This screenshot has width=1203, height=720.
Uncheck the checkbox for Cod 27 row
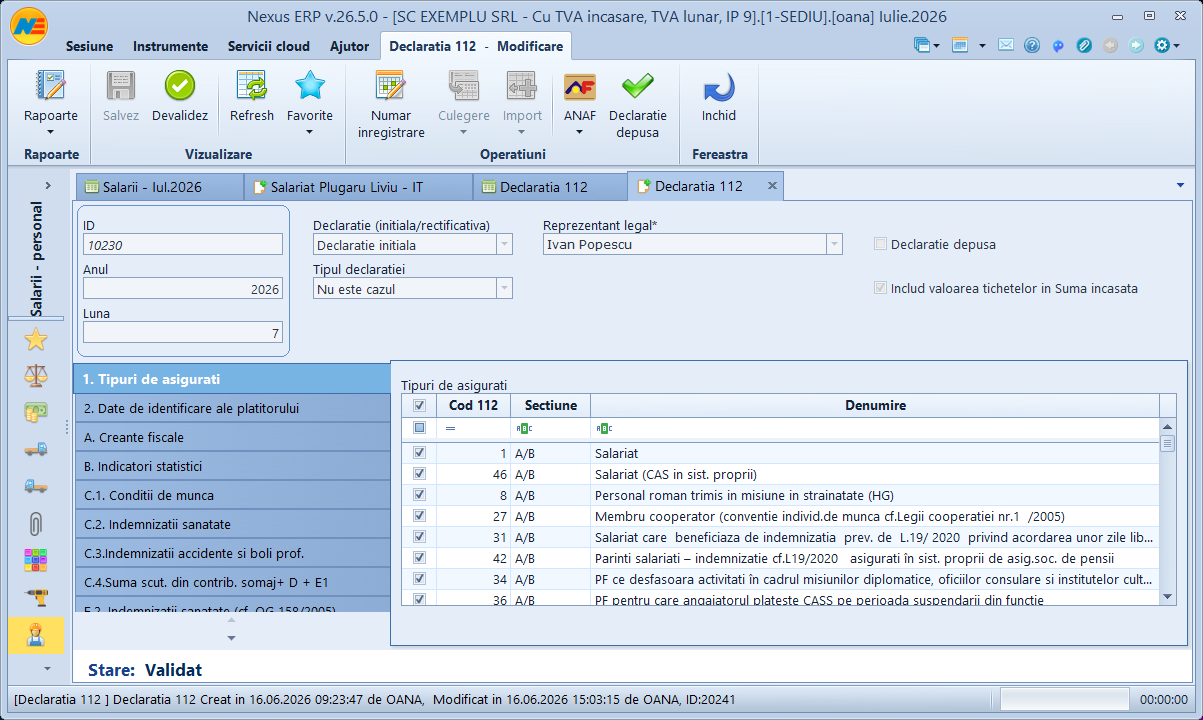420,516
